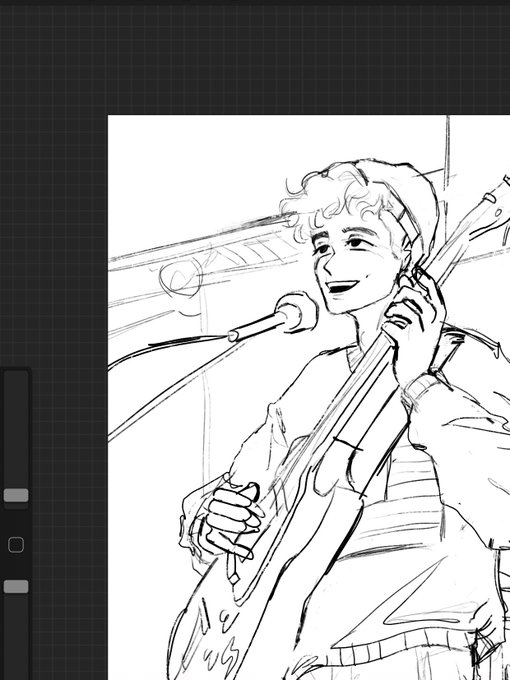Image resolution: width=510 pixels, height=680 pixels.
Task: Tap the brush size slider handle
Action: tap(16, 495)
